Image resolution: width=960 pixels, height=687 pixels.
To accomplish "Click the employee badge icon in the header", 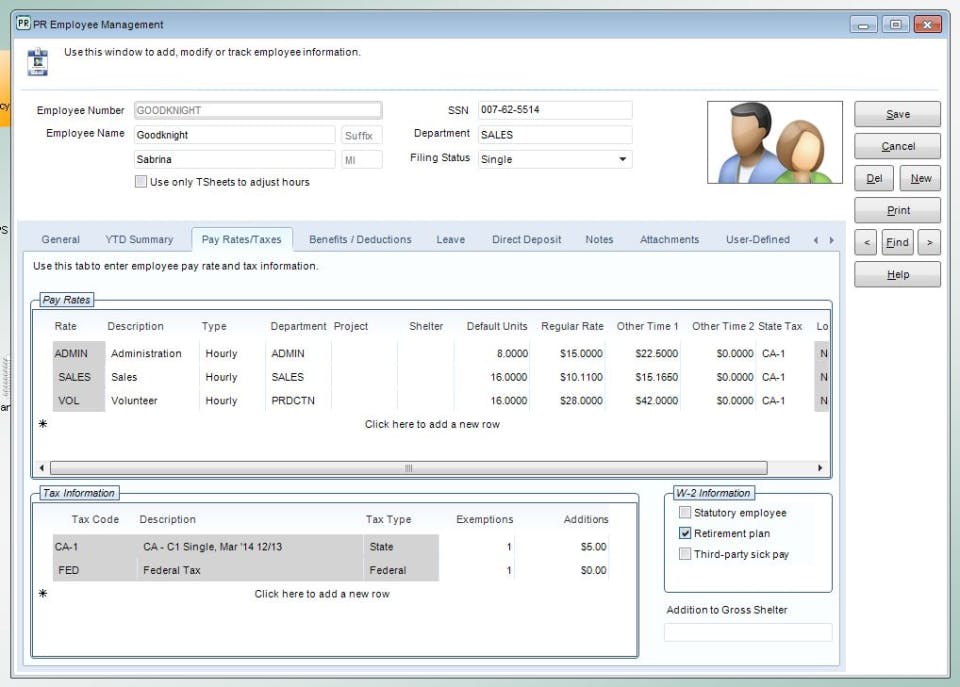I will coord(37,62).
